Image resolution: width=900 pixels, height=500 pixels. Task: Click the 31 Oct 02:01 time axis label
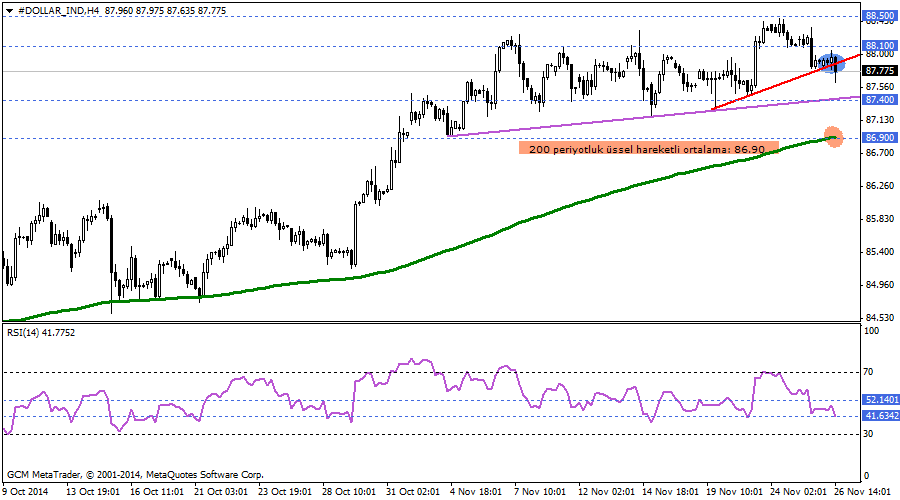[413, 491]
